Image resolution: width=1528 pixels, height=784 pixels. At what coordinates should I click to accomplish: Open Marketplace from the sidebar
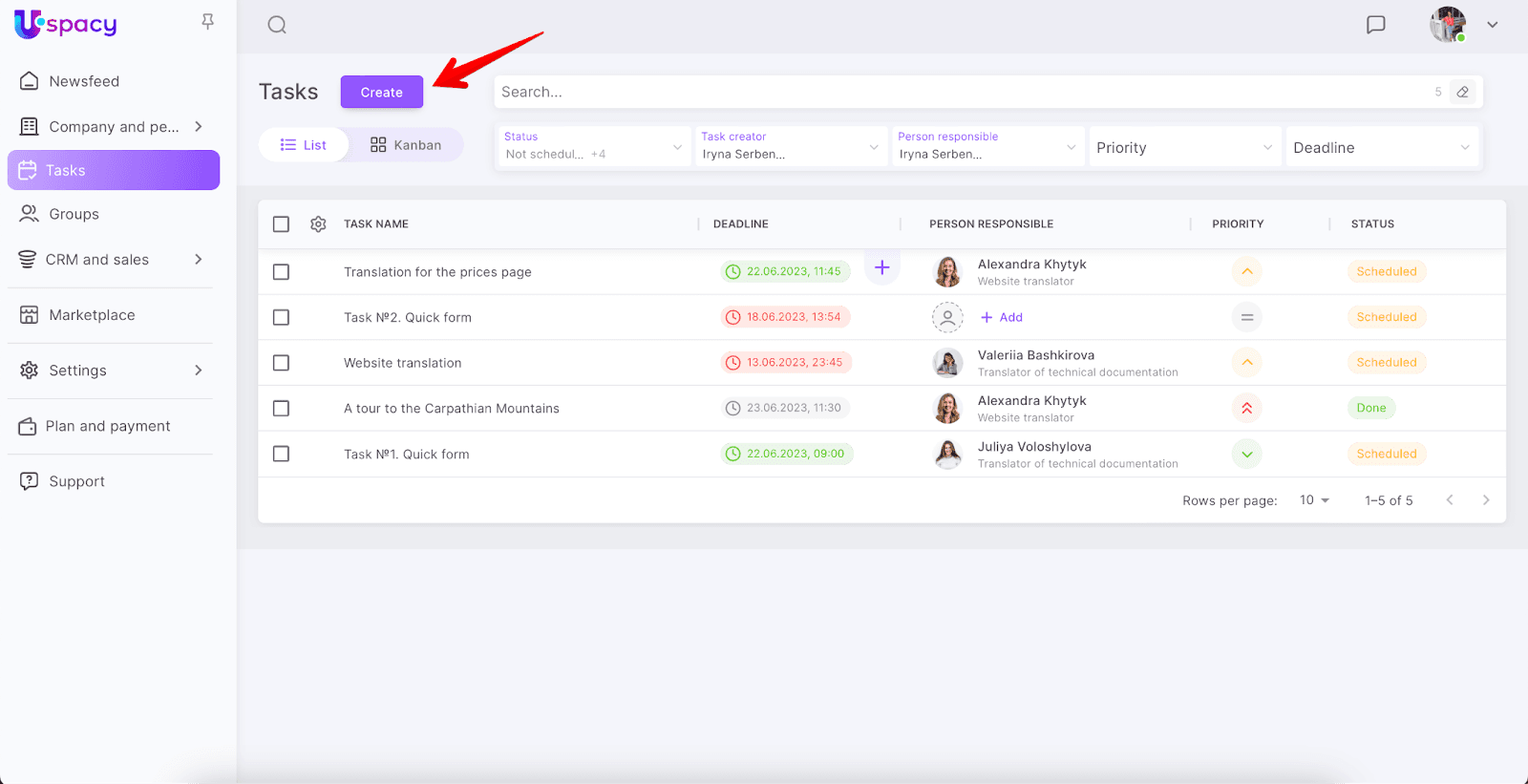92,315
